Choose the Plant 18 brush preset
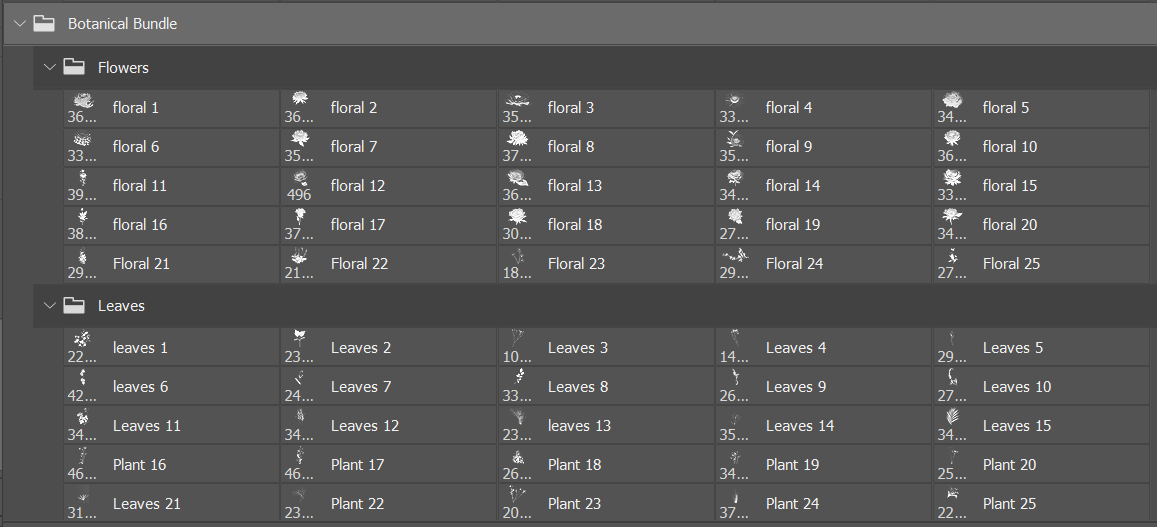This screenshot has height=527, width=1157. point(574,465)
